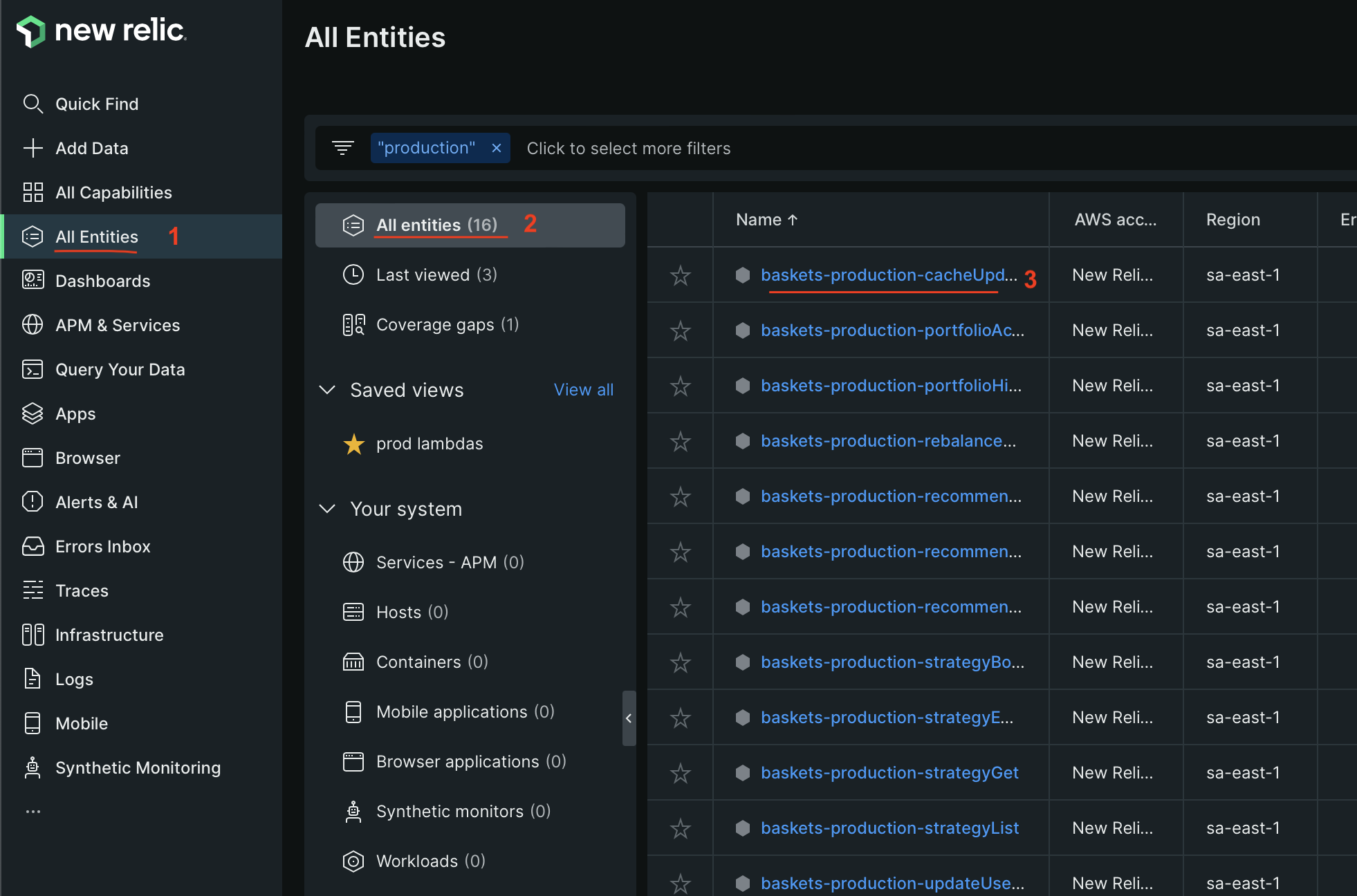1357x896 pixels.
Task: Open the New Relic home logo
Action: pyautogui.click(x=101, y=30)
